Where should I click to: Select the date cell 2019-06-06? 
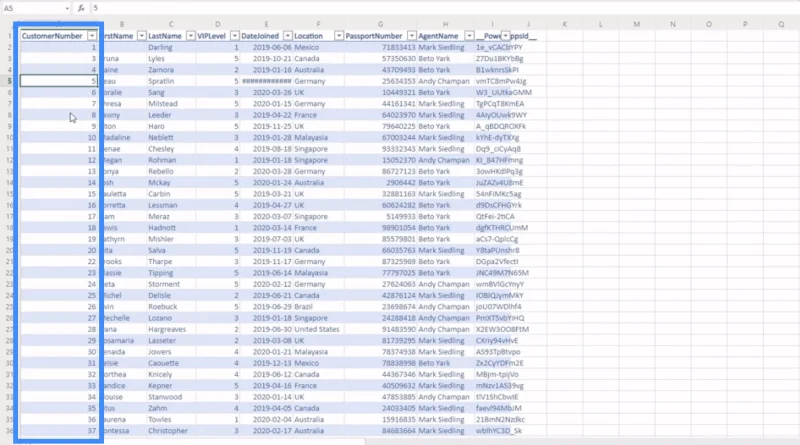coord(266,47)
